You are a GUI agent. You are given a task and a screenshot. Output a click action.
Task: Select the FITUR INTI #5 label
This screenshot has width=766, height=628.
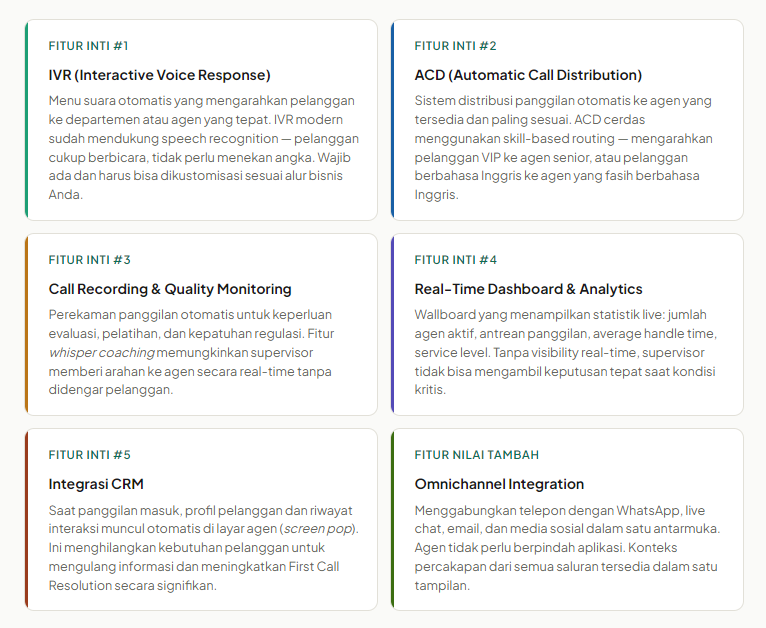[89, 455]
